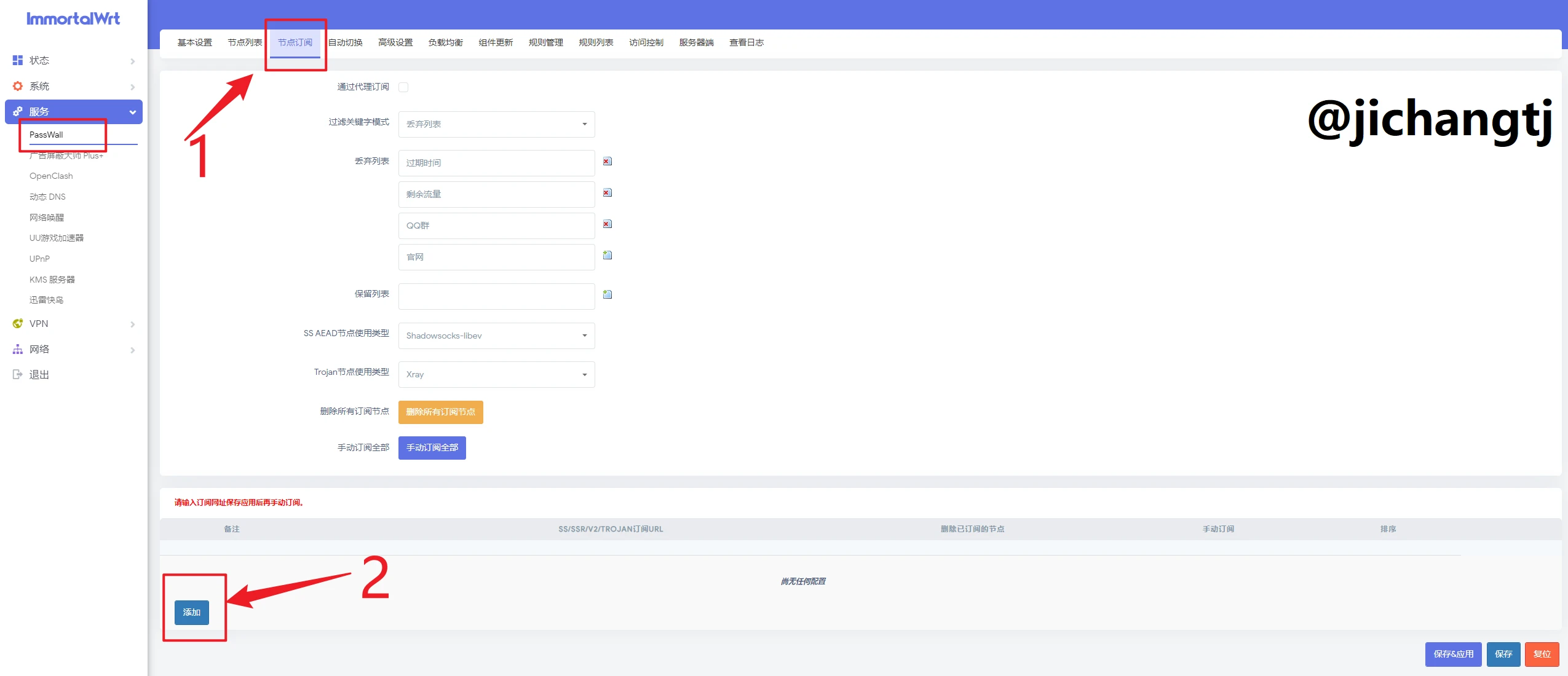Open KMS 服务器 in the sidebar

(52, 280)
